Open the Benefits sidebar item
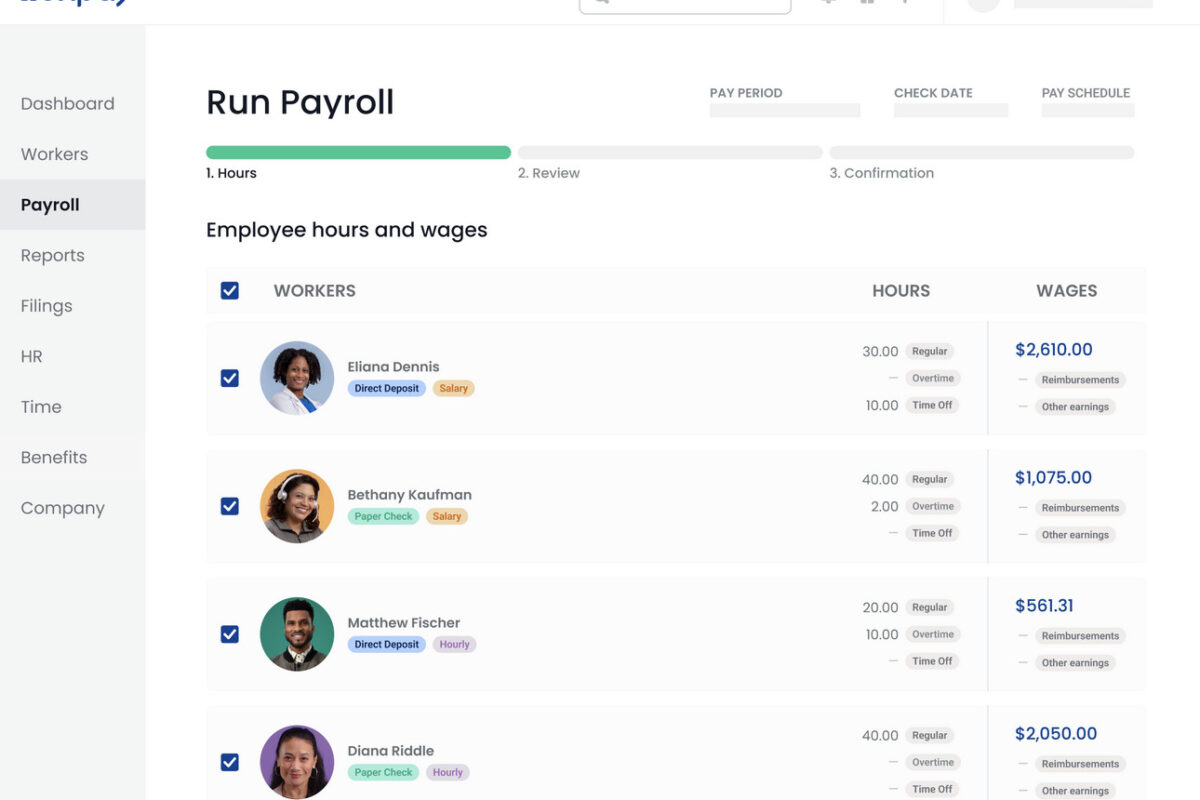This screenshot has width=1200, height=800. 54,457
